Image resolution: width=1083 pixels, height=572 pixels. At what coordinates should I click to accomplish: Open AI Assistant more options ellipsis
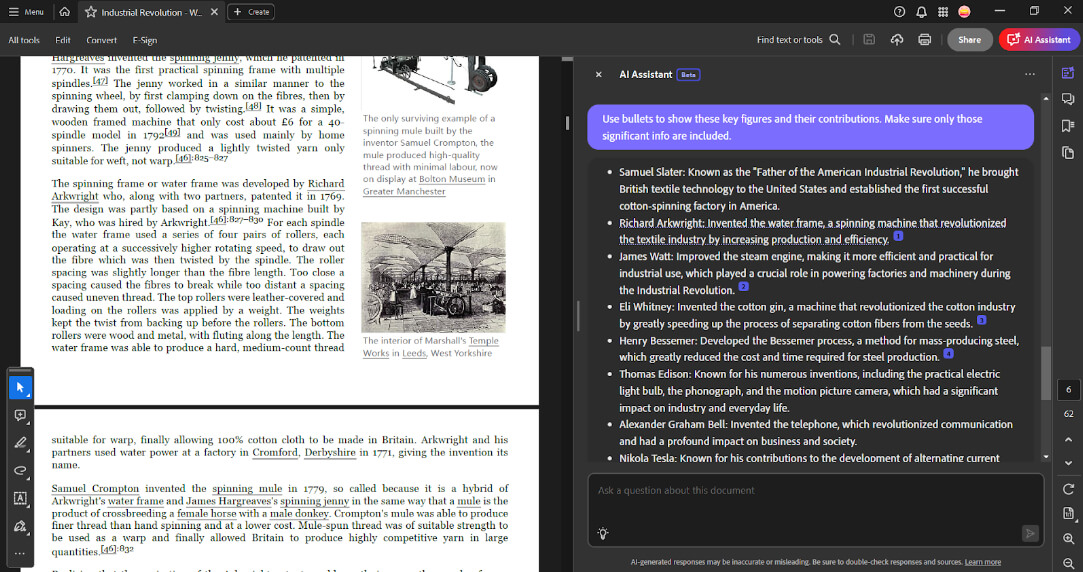[1030, 75]
